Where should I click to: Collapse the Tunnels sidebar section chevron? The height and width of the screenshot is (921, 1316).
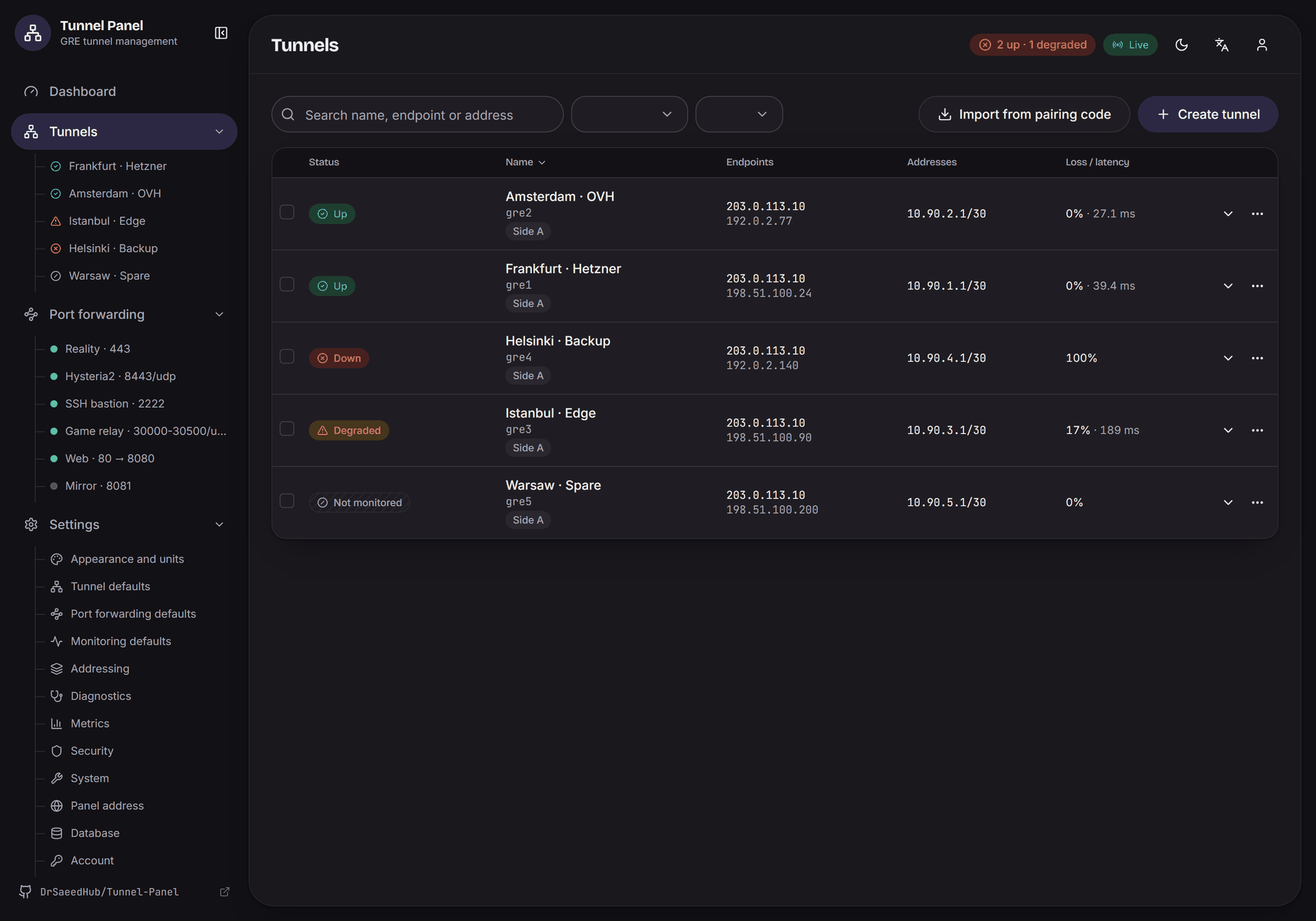[x=219, y=132]
